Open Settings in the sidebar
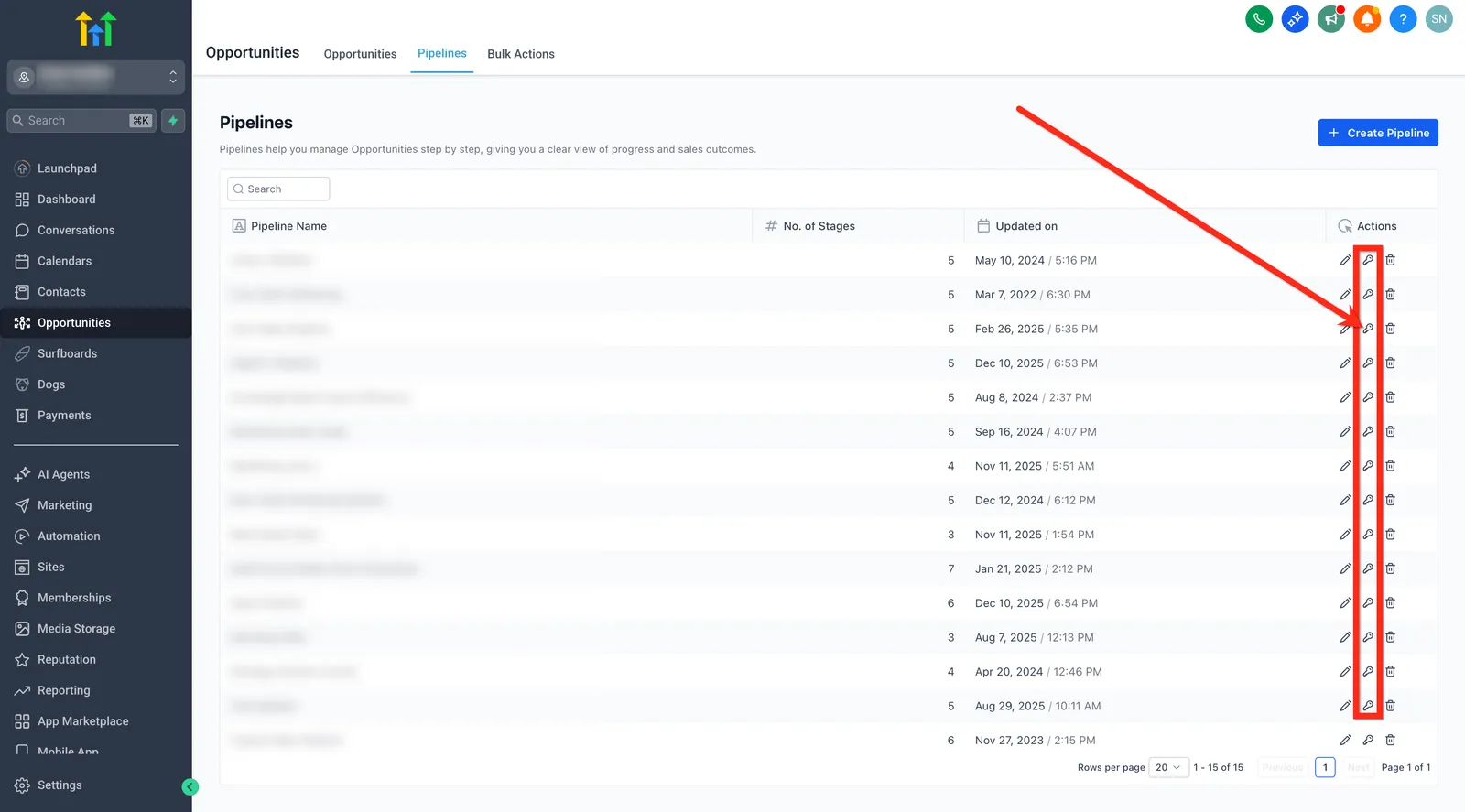 (x=60, y=785)
